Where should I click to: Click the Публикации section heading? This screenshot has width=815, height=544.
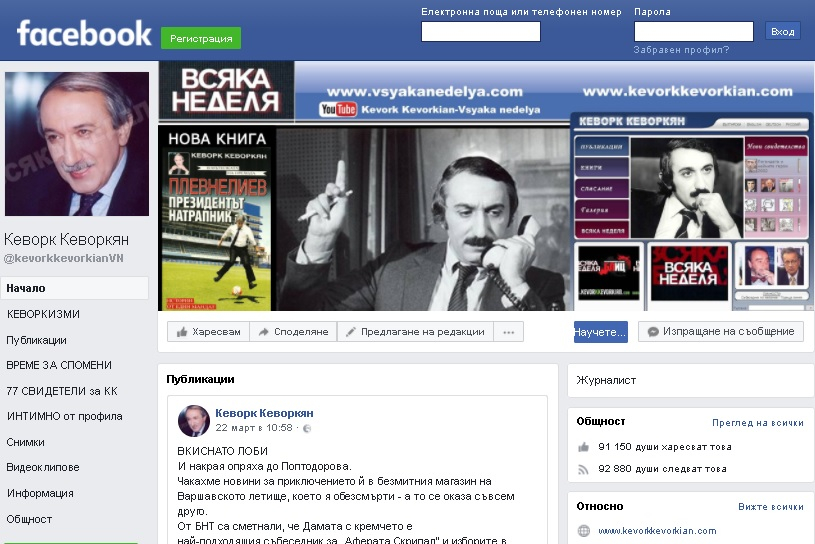200,379
